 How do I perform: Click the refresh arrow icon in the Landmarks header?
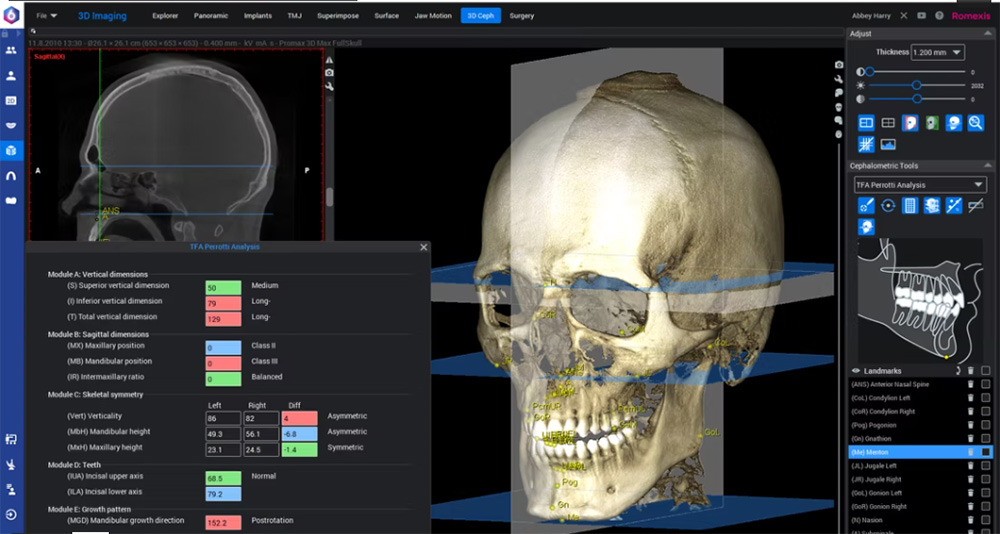click(x=958, y=371)
